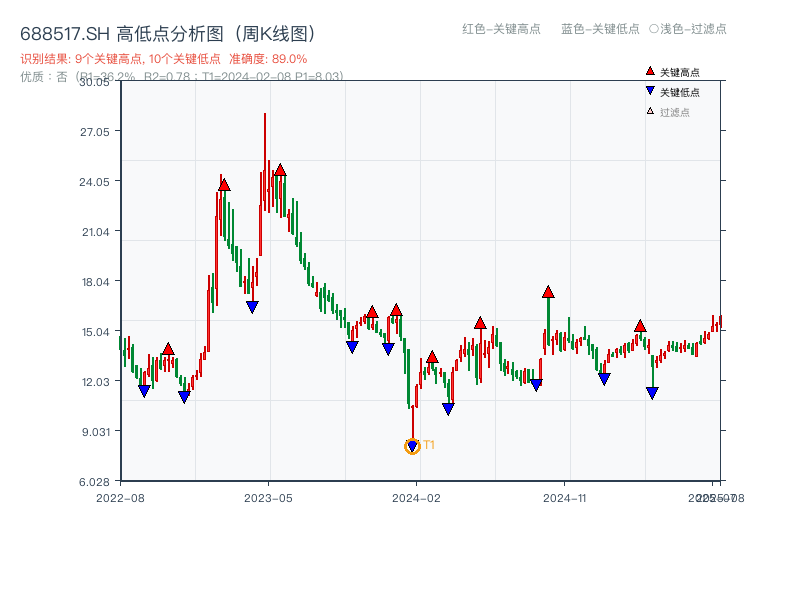This screenshot has height=600, width=800.
Task: Click the blue low marker near 10.4 after 2024-02
Action: (x=448, y=409)
